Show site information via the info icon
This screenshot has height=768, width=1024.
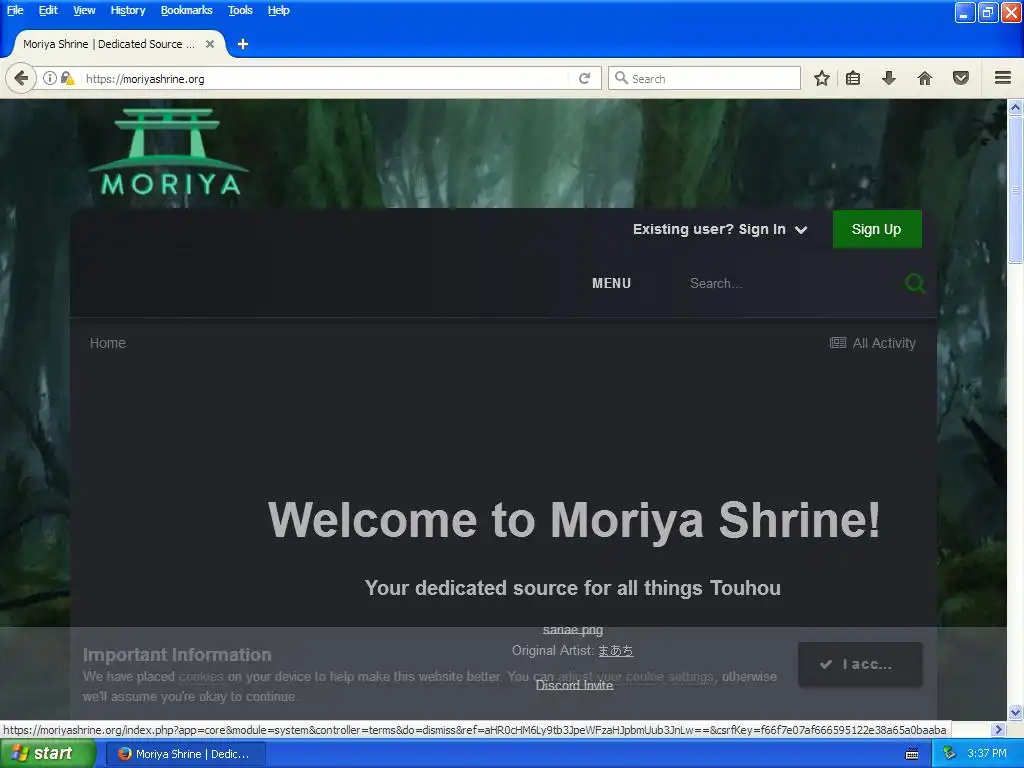point(50,78)
